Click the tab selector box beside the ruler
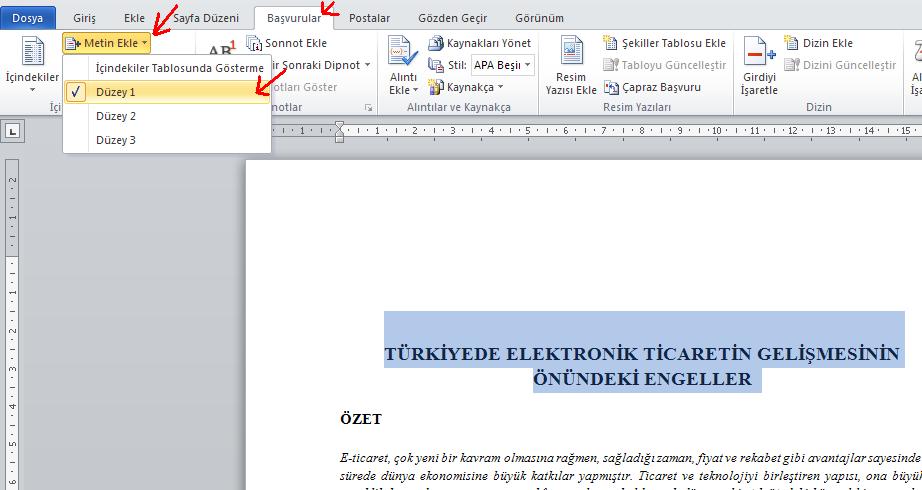922x490 pixels. point(12,131)
